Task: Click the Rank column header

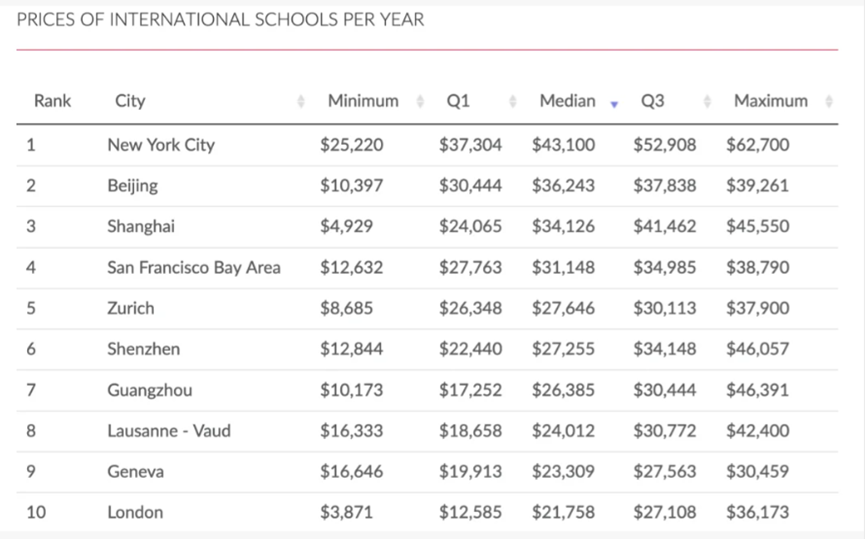Action: [x=52, y=101]
